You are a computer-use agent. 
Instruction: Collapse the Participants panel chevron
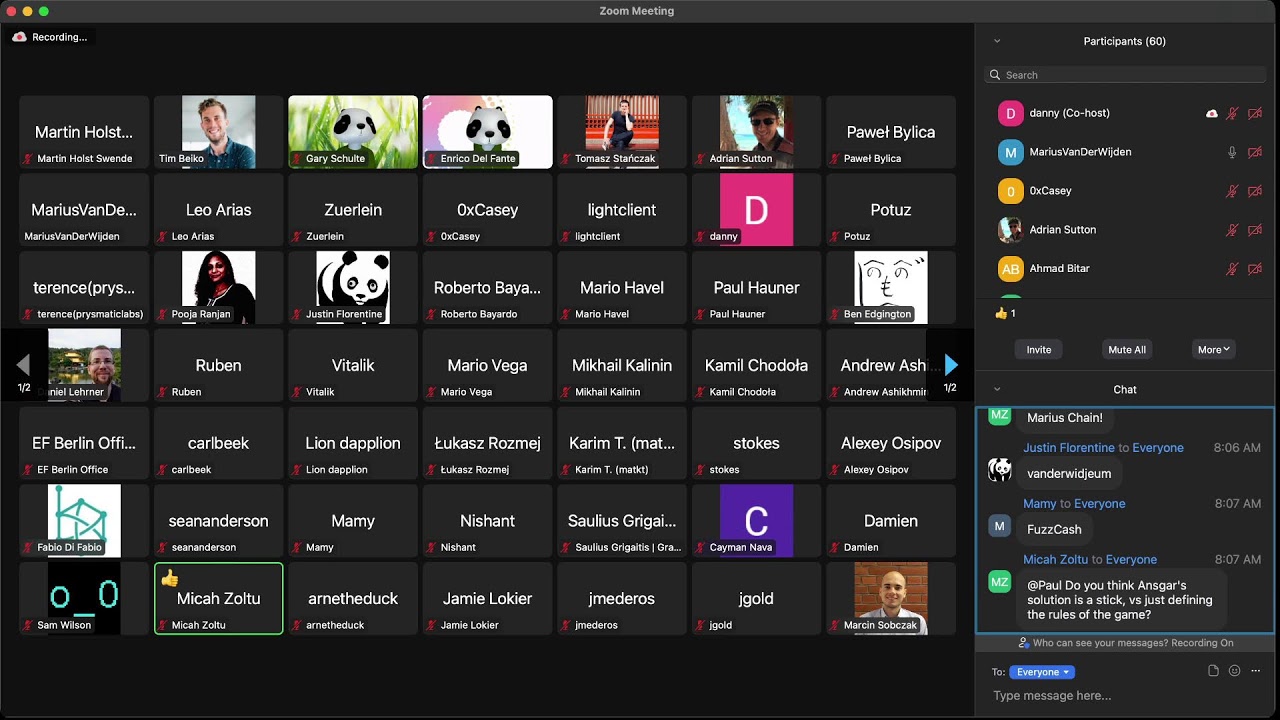coord(997,41)
